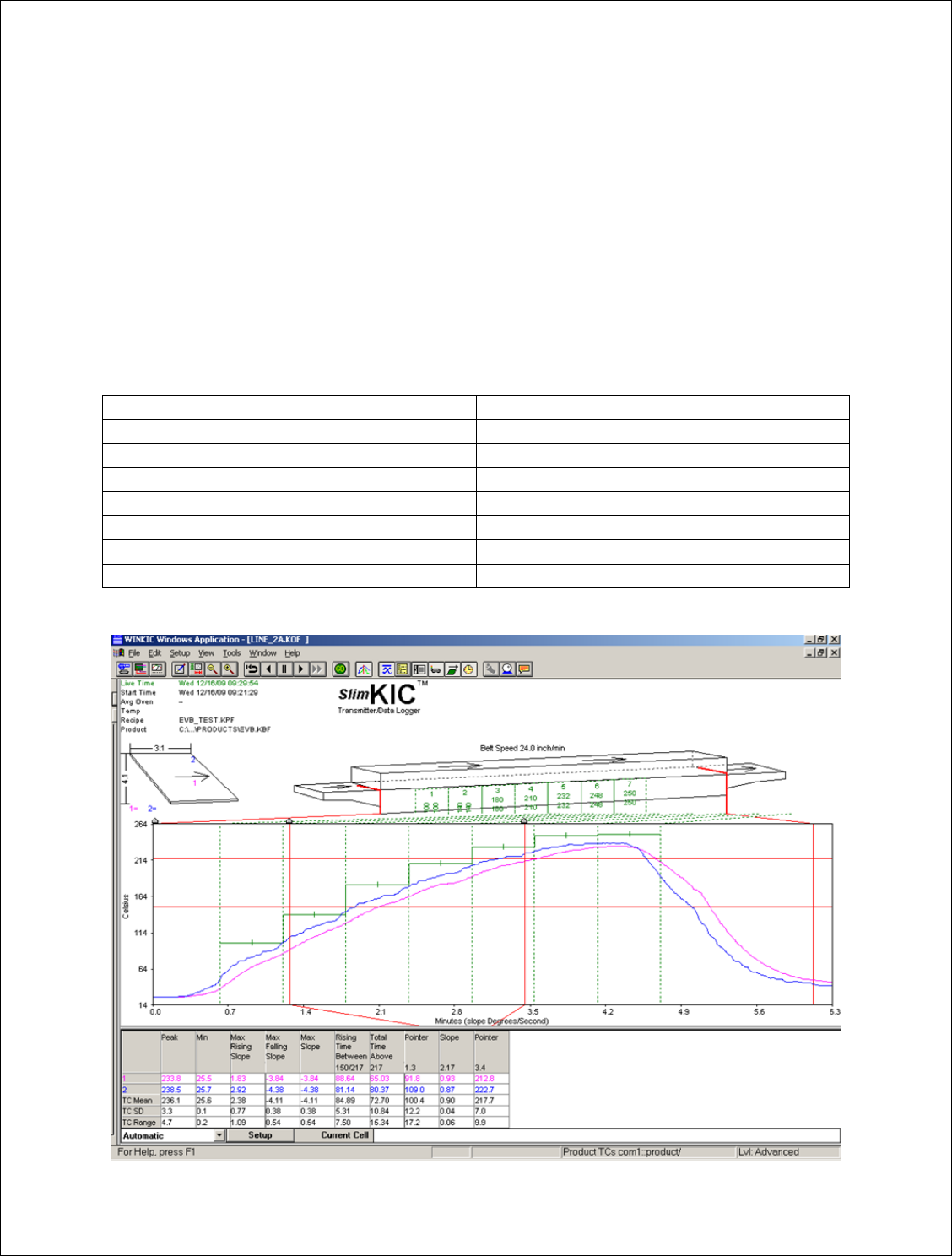Open the Tools menu
The height and width of the screenshot is (1256, 952).
[x=231, y=653]
